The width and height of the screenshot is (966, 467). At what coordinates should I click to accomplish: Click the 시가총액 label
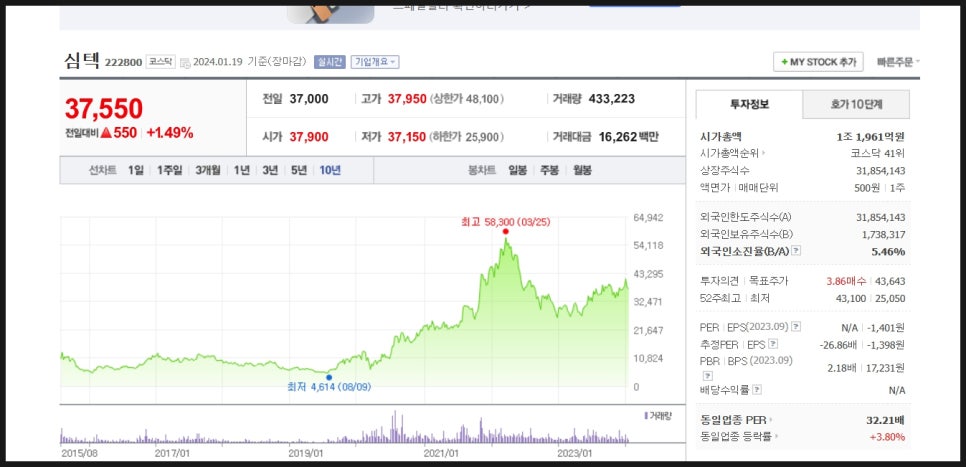721,137
